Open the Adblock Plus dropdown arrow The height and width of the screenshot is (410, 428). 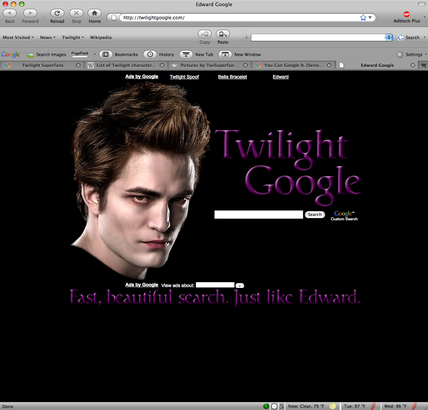tap(424, 17)
